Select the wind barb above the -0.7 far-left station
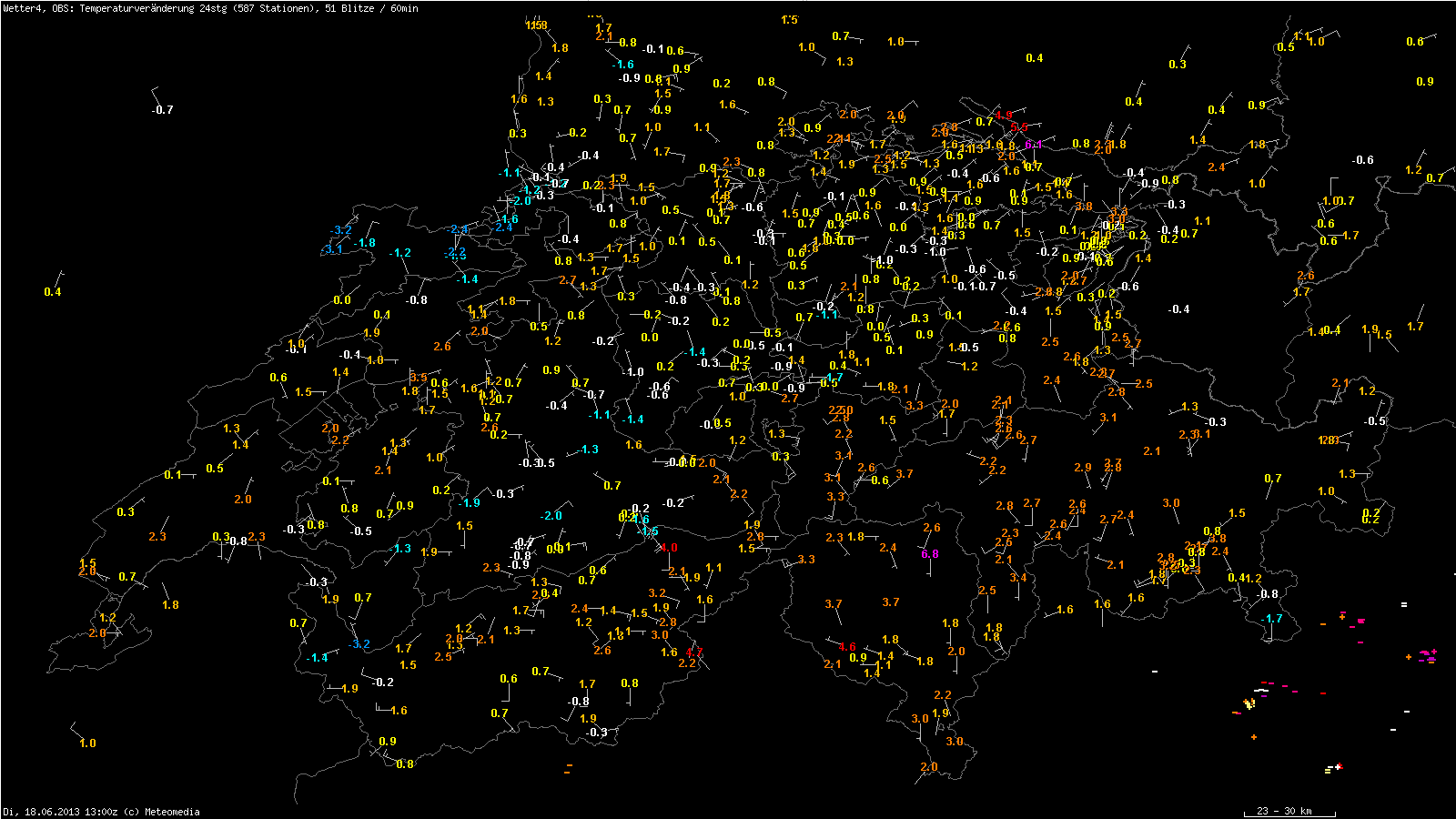The height and width of the screenshot is (819, 1456). (156, 95)
